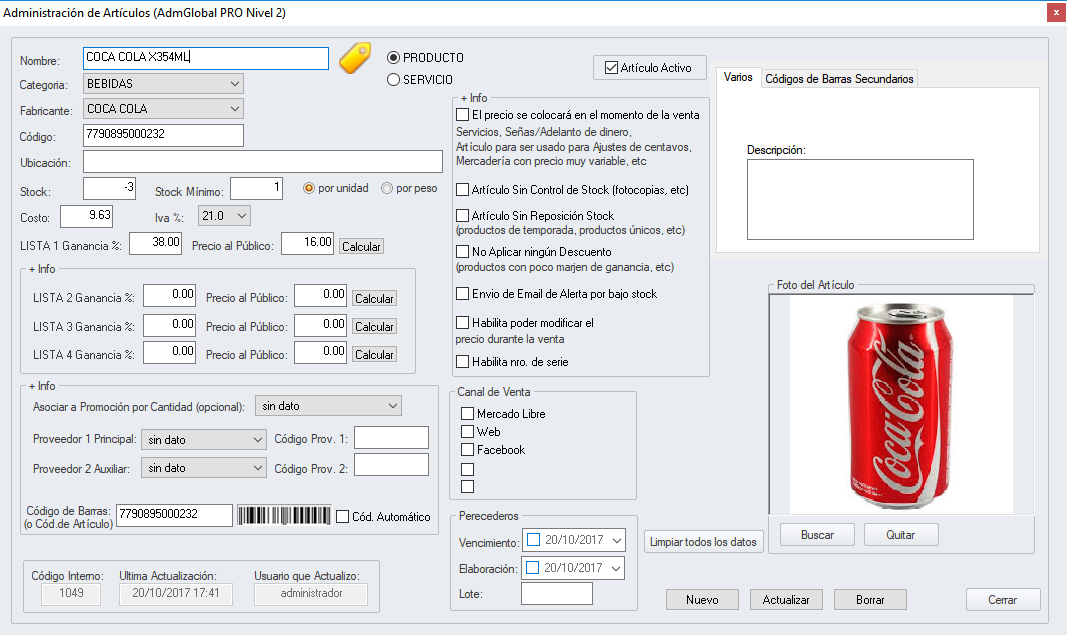Click the LISTA 1 Precio al Público field
The height and width of the screenshot is (635, 1067).
click(308, 244)
